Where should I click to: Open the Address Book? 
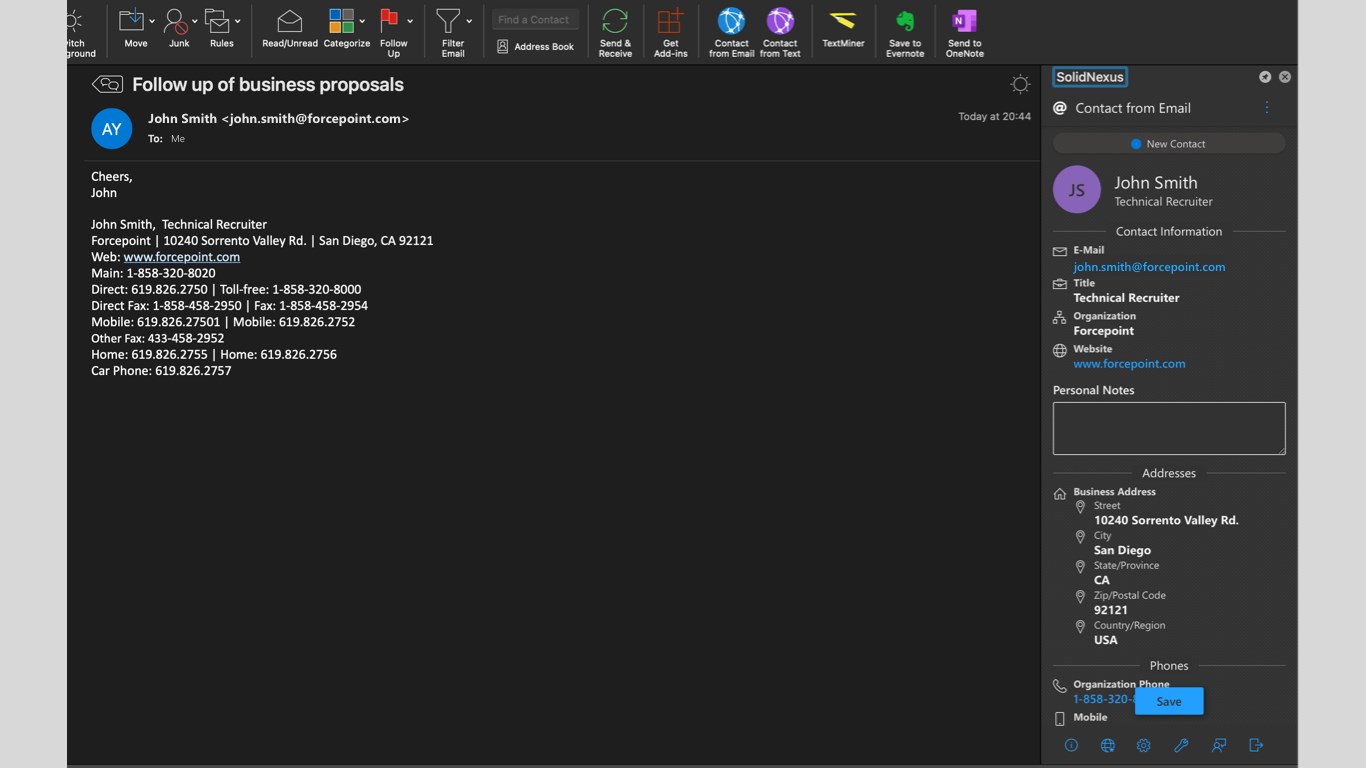pos(536,46)
